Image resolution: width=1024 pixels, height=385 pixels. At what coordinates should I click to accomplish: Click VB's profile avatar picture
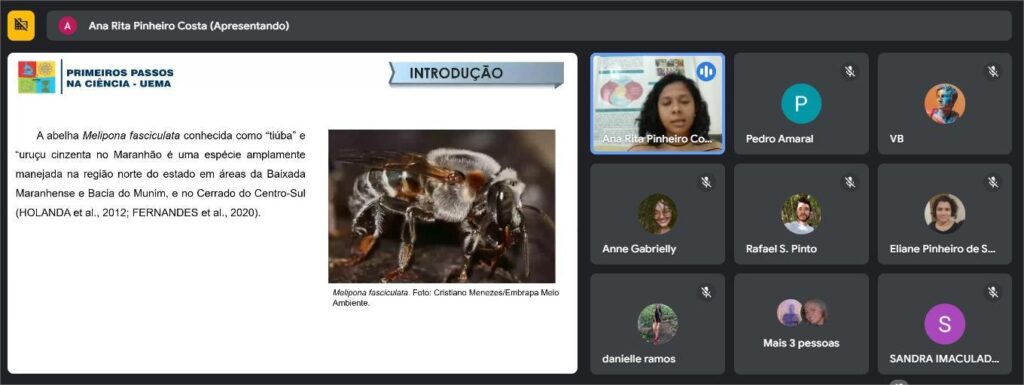944,104
